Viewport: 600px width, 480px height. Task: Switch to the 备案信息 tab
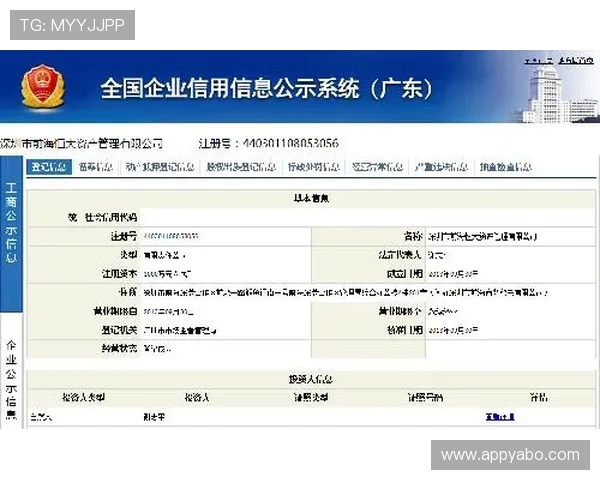click(96, 167)
